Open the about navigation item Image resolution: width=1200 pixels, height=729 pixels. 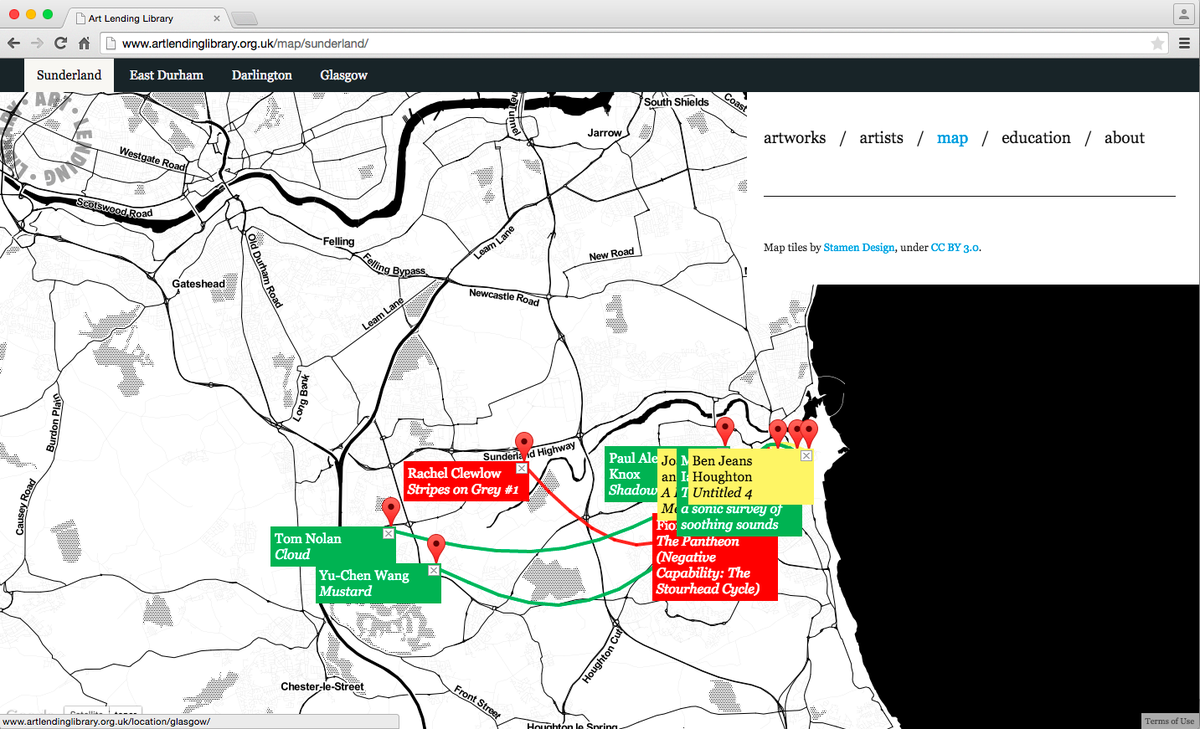1124,138
